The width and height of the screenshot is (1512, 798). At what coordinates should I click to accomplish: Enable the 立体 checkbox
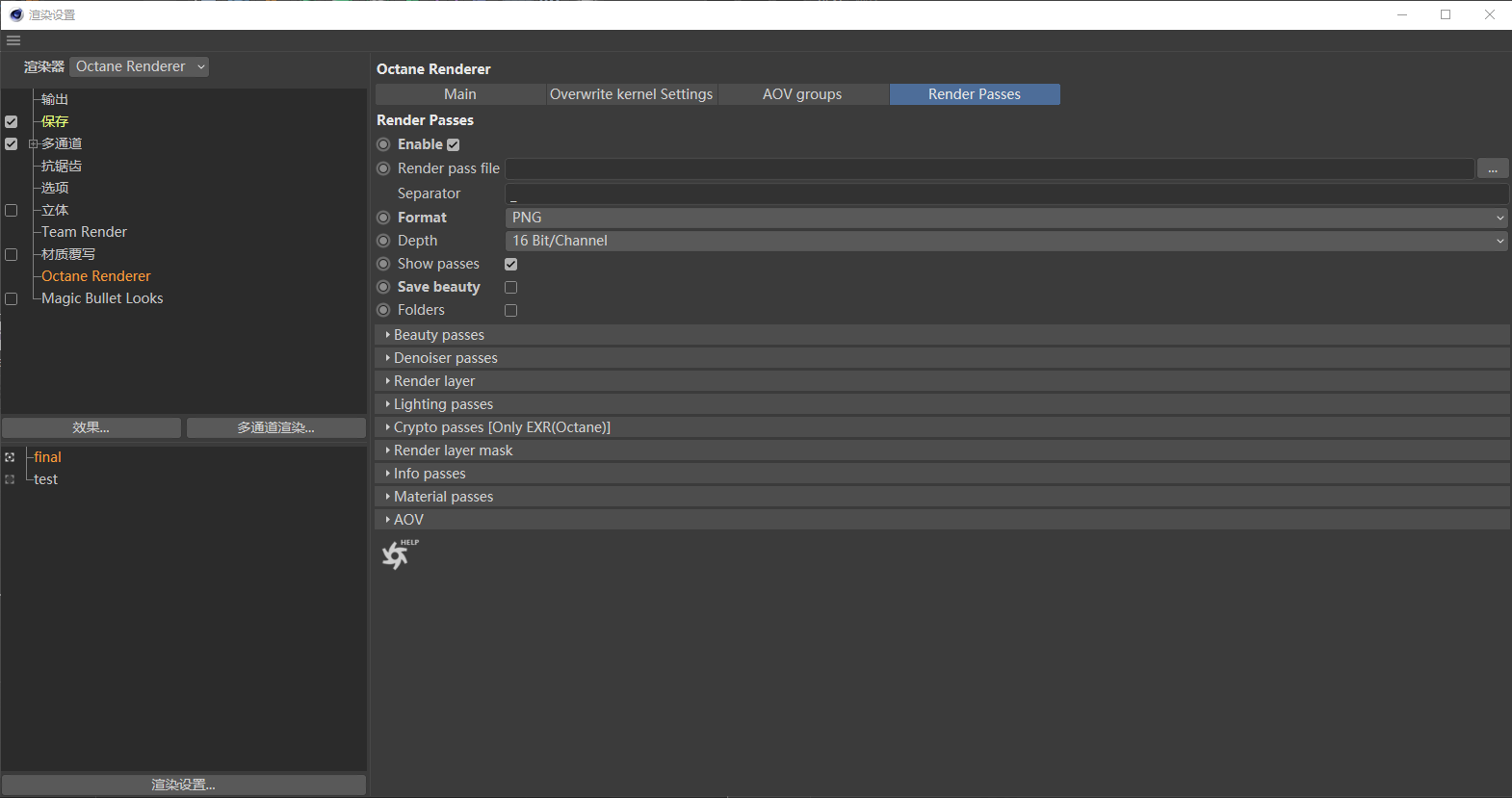tap(12, 210)
